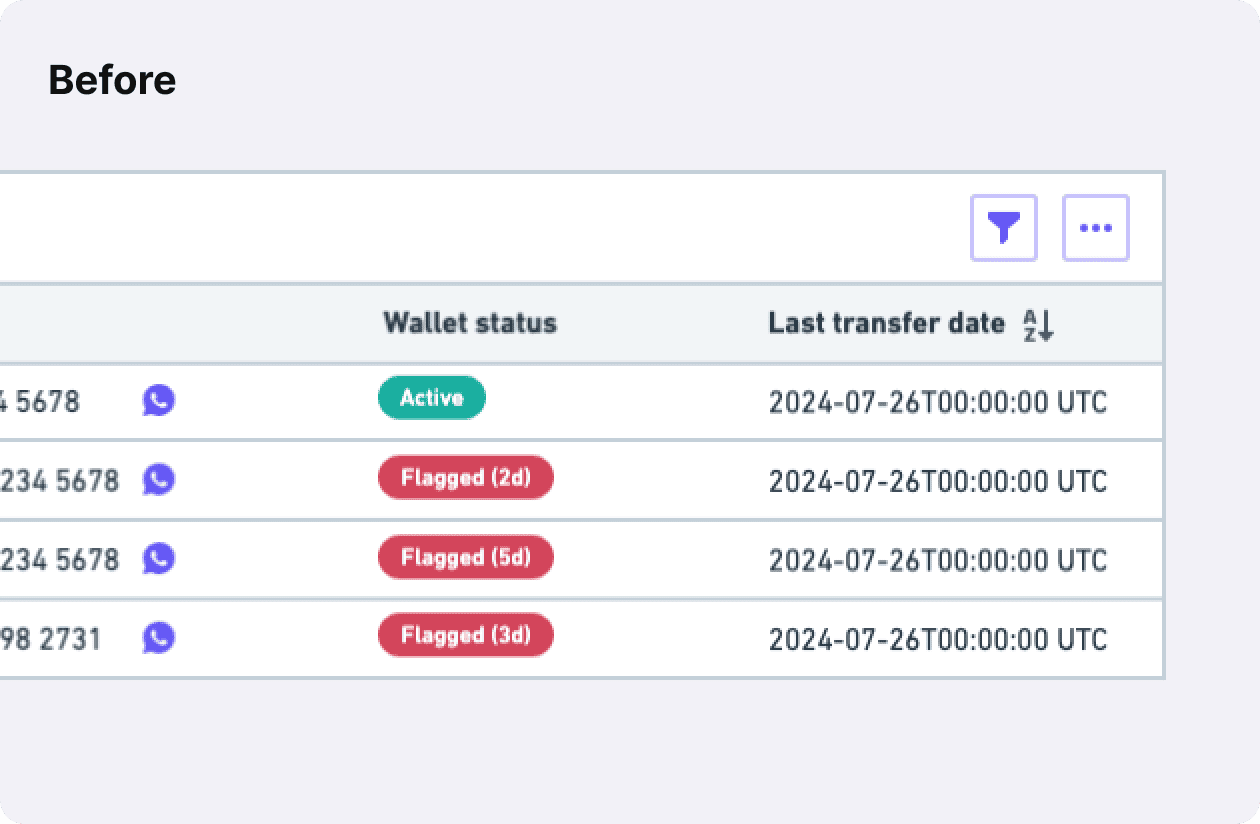Click the Flagged (5d) status badge

[x=465, y=557]
